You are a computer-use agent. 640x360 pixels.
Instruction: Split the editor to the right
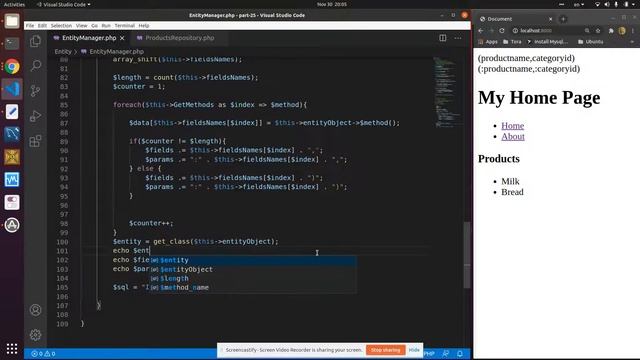point(442,38)
